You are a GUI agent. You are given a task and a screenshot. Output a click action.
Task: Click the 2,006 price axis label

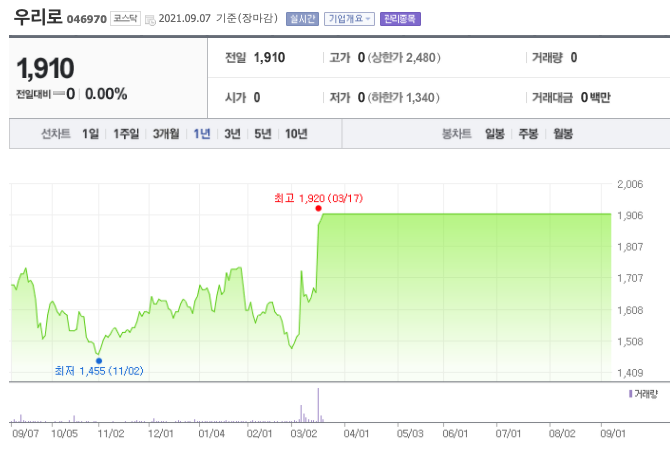tap(630, 184)
